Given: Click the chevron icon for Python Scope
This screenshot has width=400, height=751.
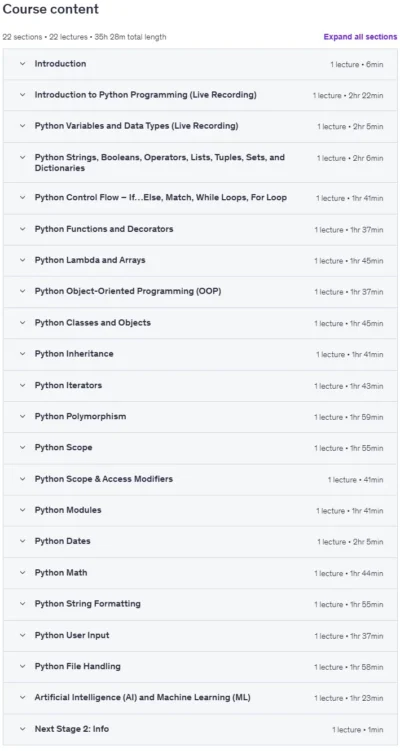Looking at the screenshot, I should 23,447.
